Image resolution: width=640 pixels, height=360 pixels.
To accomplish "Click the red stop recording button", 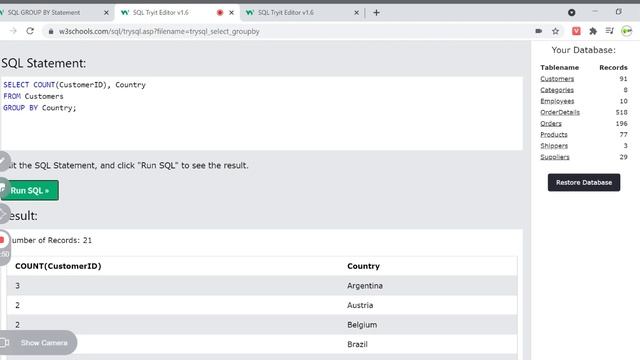I will click(x=2, y=240).
